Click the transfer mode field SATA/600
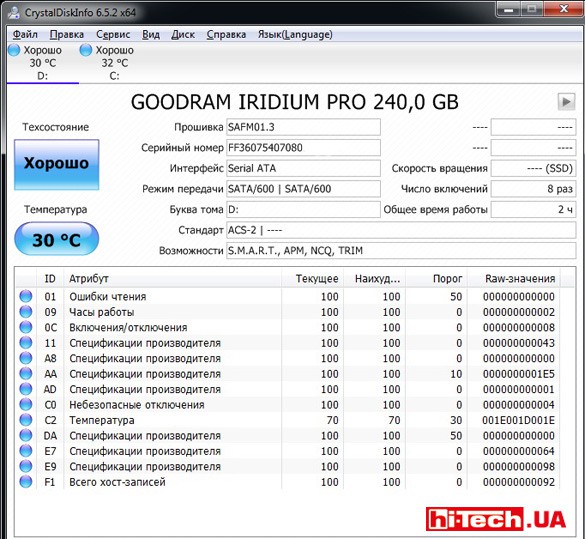The height and width of the screenshot is (539, 585). [303, 189]
